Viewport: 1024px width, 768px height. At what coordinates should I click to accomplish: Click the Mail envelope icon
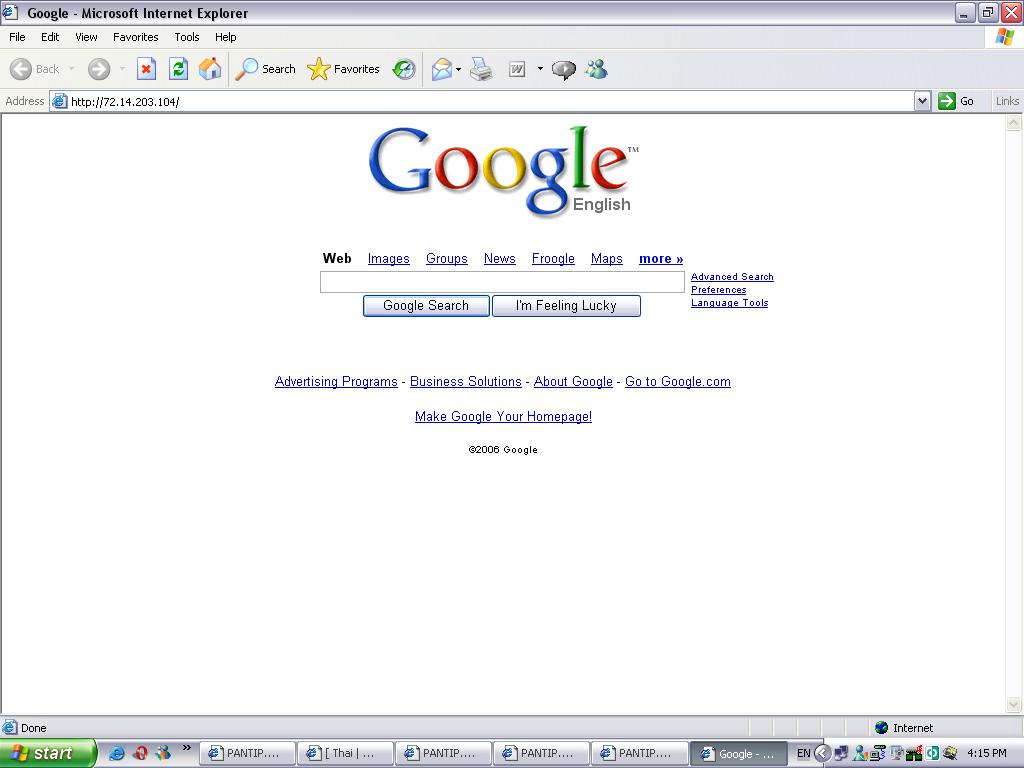442,69
